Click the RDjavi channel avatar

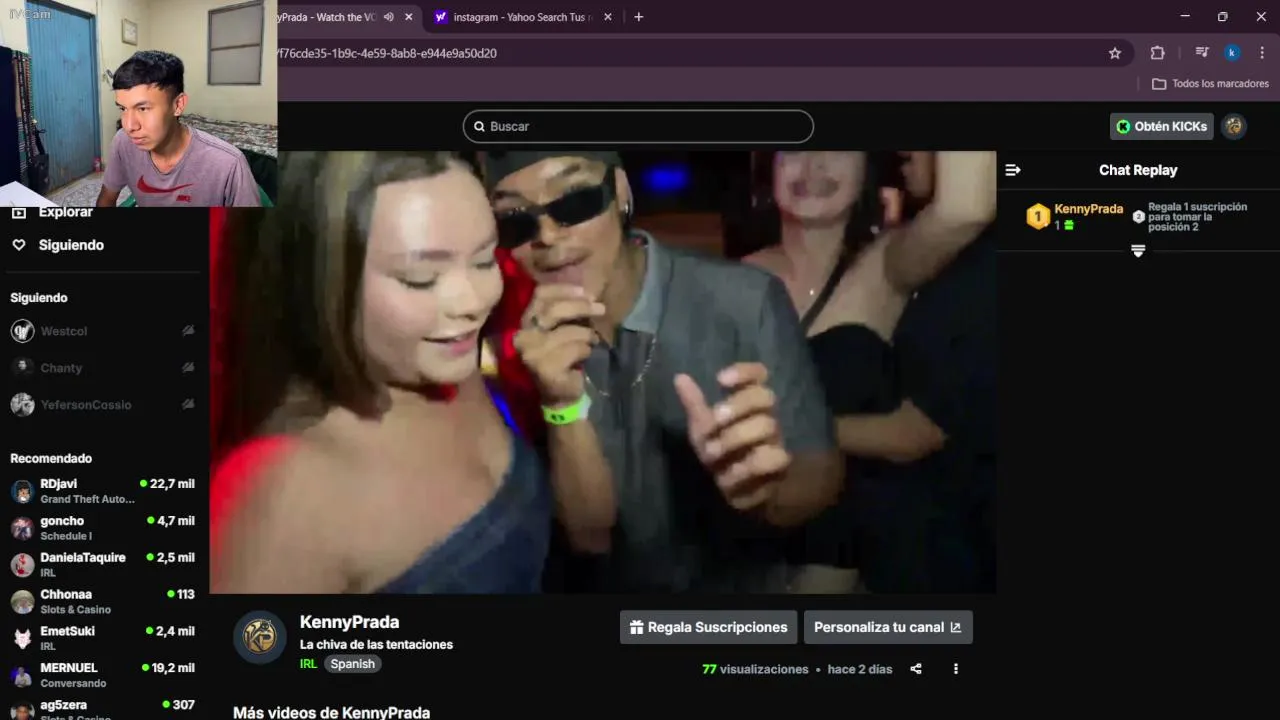coord(22,491)
